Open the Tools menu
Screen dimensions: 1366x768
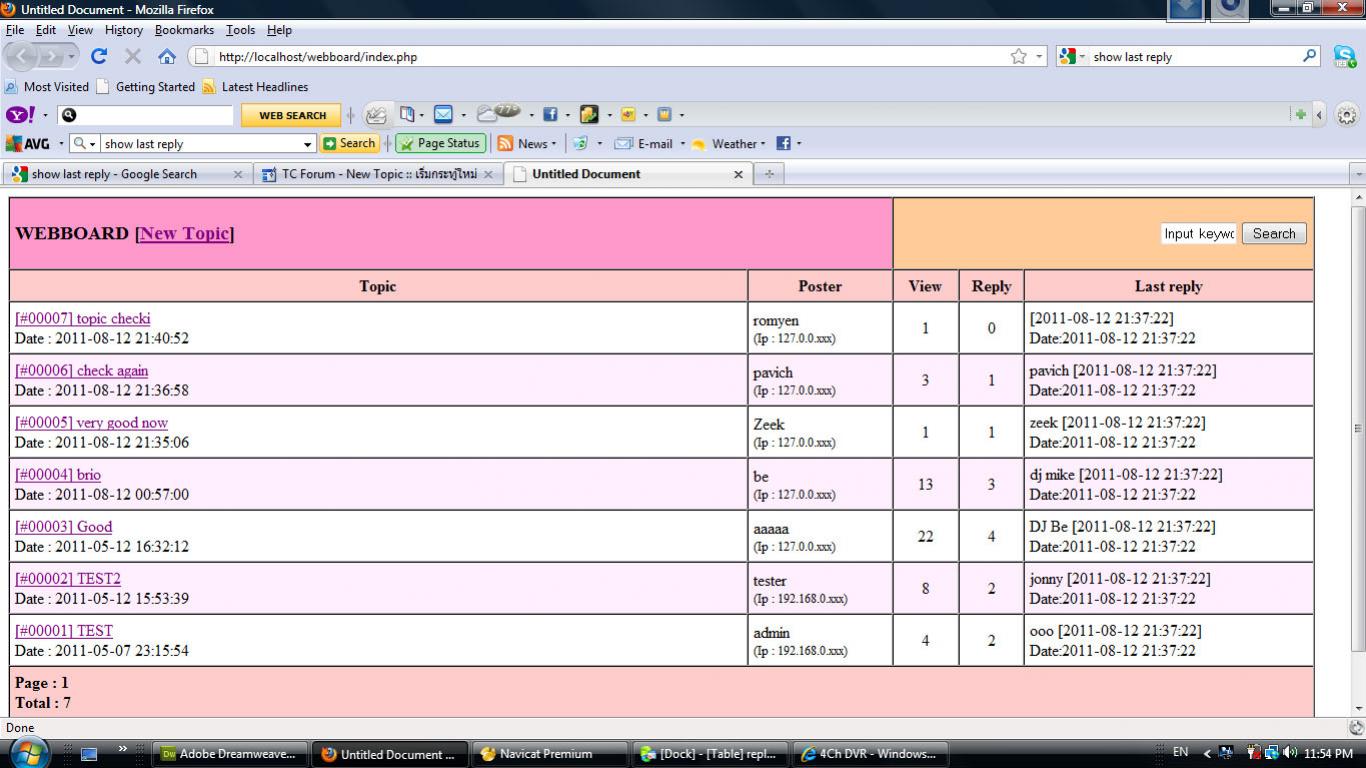click(240, 30)
